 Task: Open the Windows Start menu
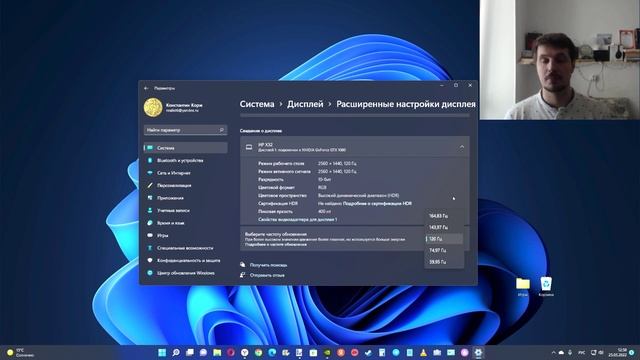click(x=162, y=352)
